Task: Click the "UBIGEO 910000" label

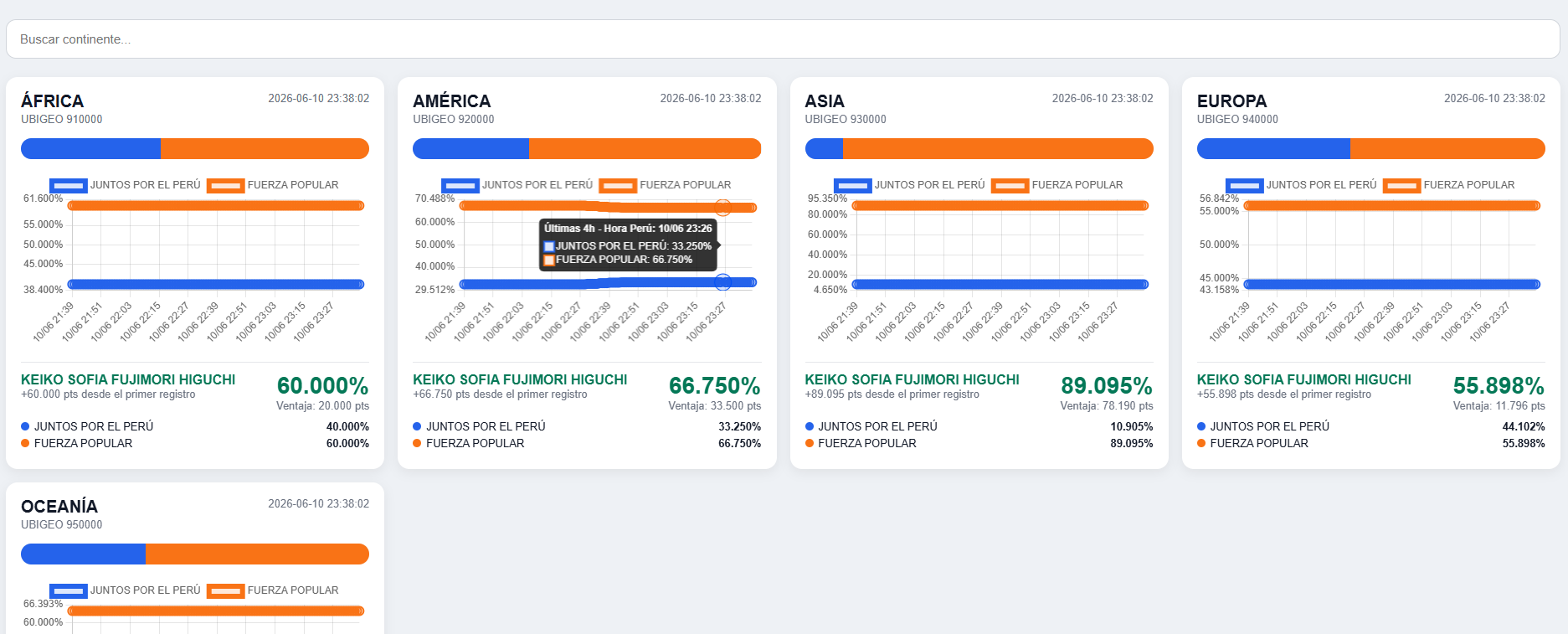Action: 62,120
